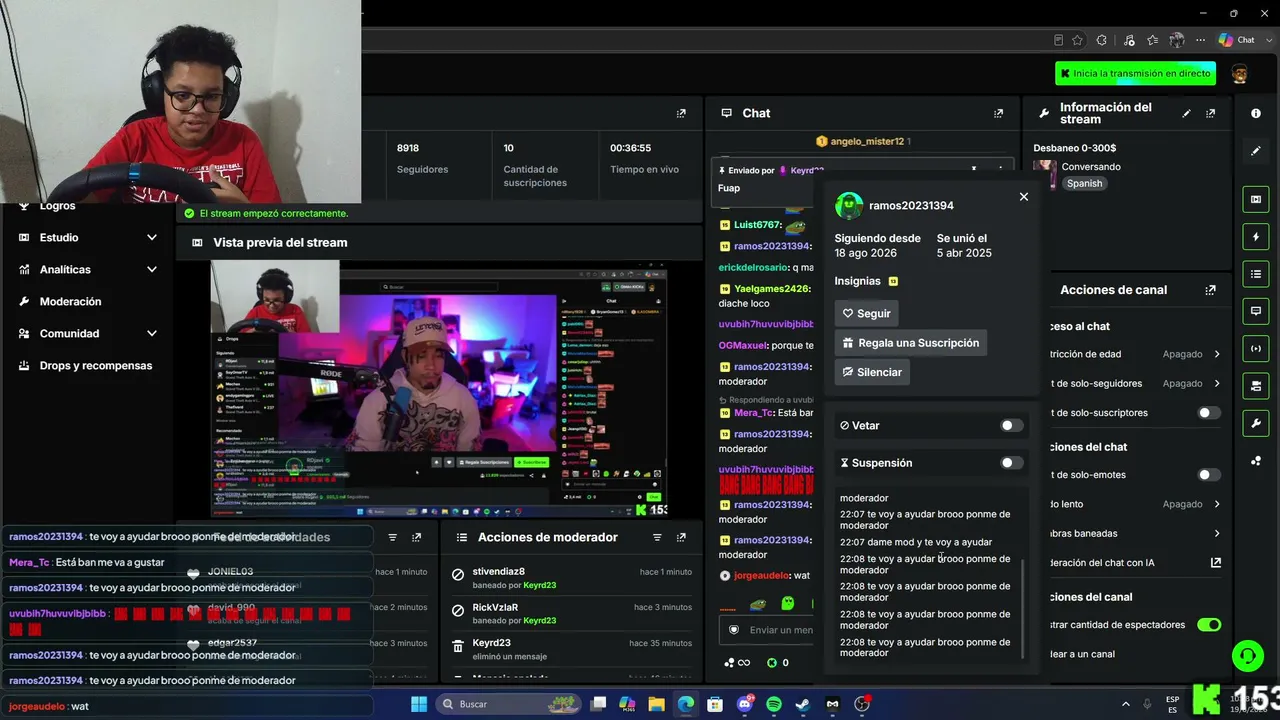Click the Keyrd23 link on stivendiaz8 ban
The image size is (1280, 720).
tap(539, 585)
